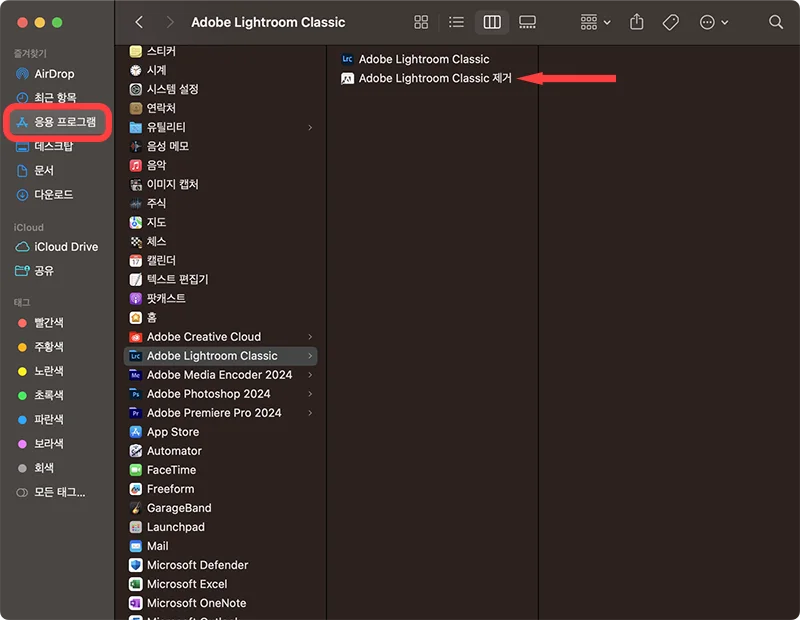Image resolution: width=800 pixels, height=620 pixels.
Task: Switch Finder to gallery view
Action: click(527, 22)
